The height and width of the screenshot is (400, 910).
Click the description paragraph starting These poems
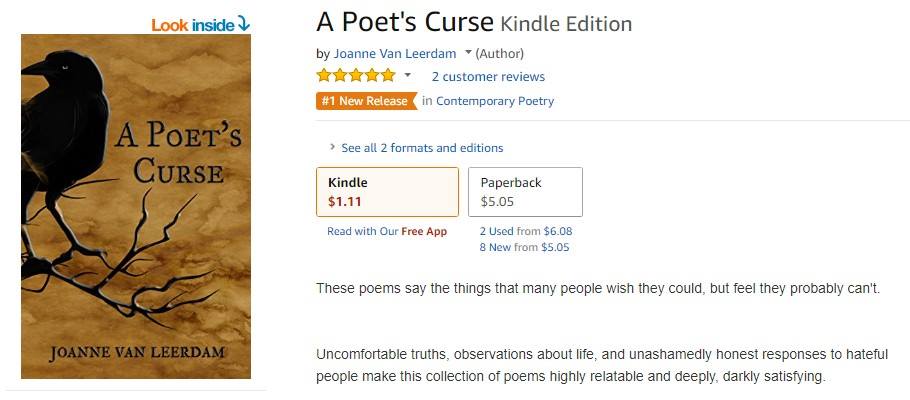click(x=598, y=289)
